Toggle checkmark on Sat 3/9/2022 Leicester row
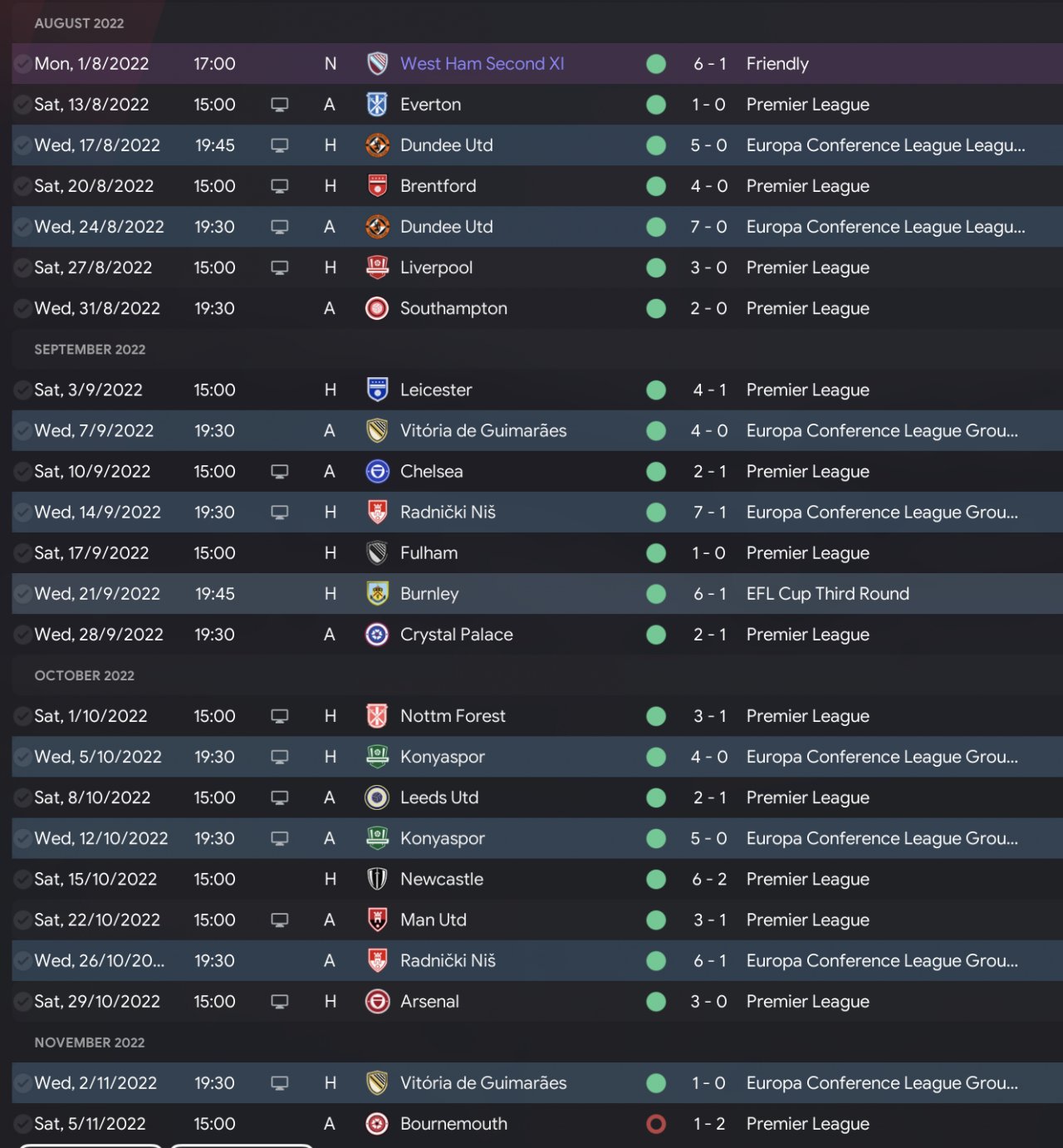The image size is (1063, 1148). coord(22,390)
